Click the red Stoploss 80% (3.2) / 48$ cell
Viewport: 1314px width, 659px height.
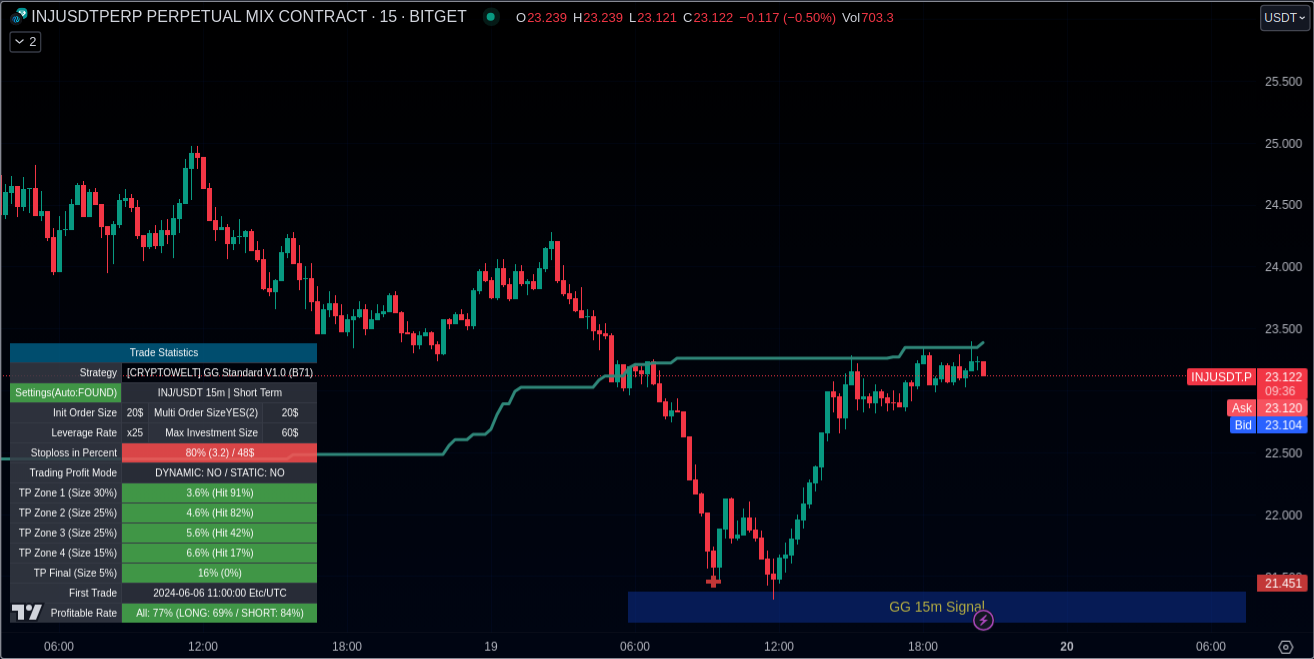[219, 453]
